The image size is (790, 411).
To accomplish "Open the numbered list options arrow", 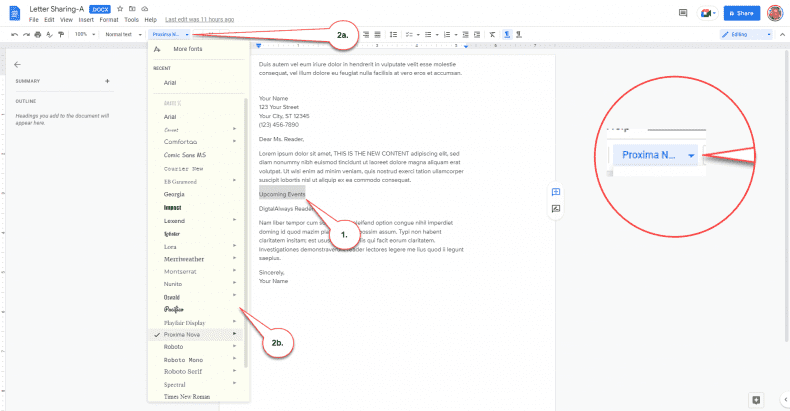I will click(456, 35).
